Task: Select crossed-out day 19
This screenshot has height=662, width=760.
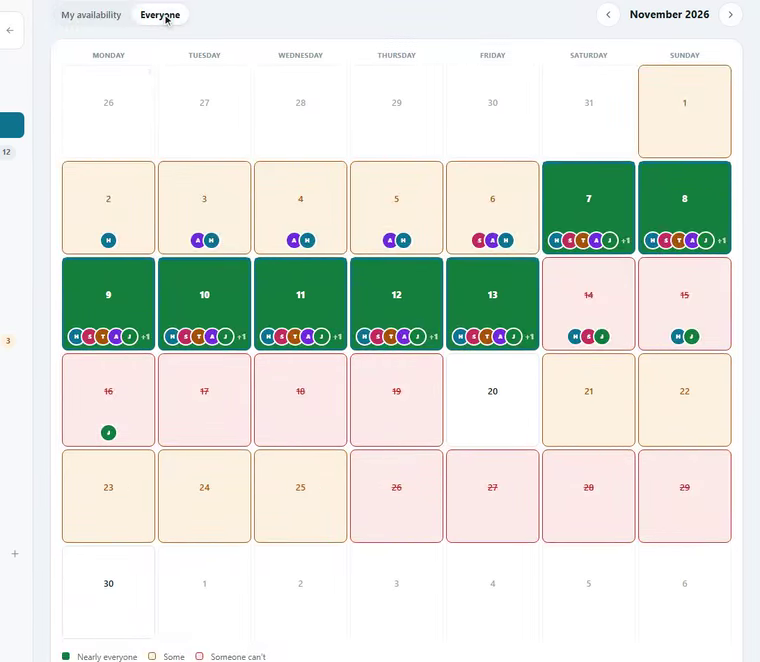Action: pos(396,400)
